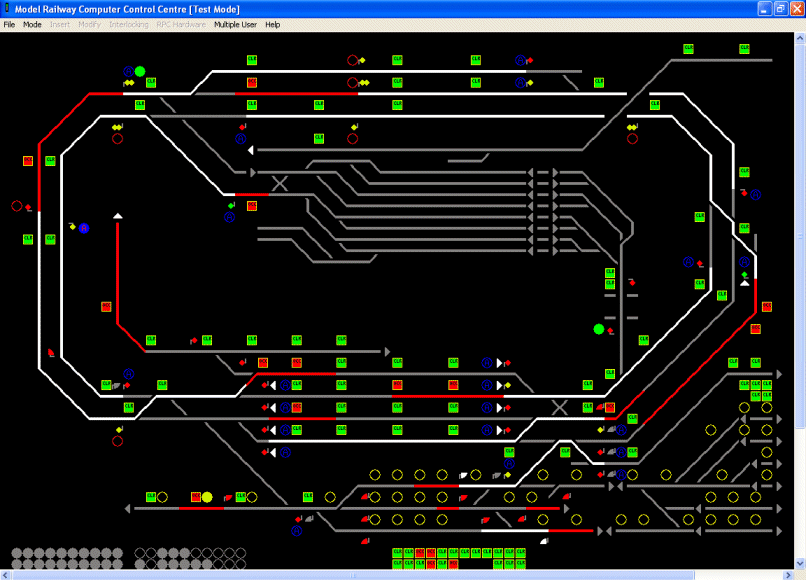Open the Mode menu
The image size is (806, 580).
[x=32, y=25]
